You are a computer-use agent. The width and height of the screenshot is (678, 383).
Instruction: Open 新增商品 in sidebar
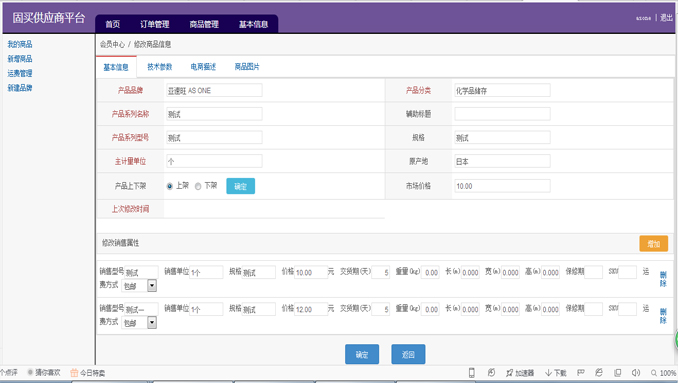click(19, 58)
